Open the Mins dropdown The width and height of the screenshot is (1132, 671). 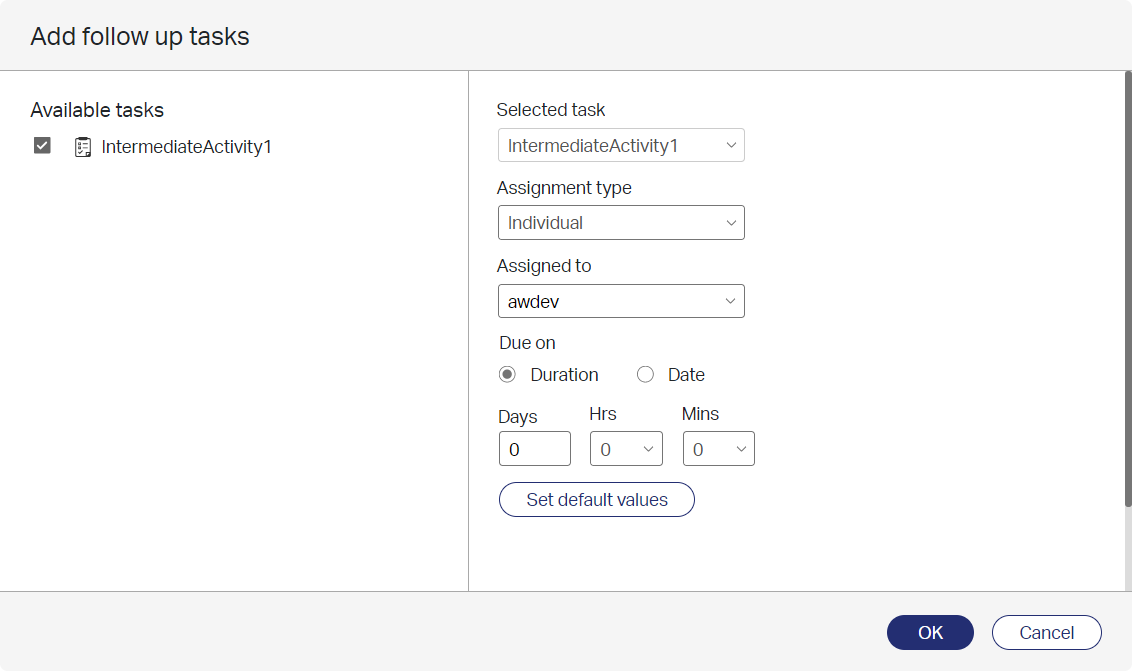(x=718, y=449)
